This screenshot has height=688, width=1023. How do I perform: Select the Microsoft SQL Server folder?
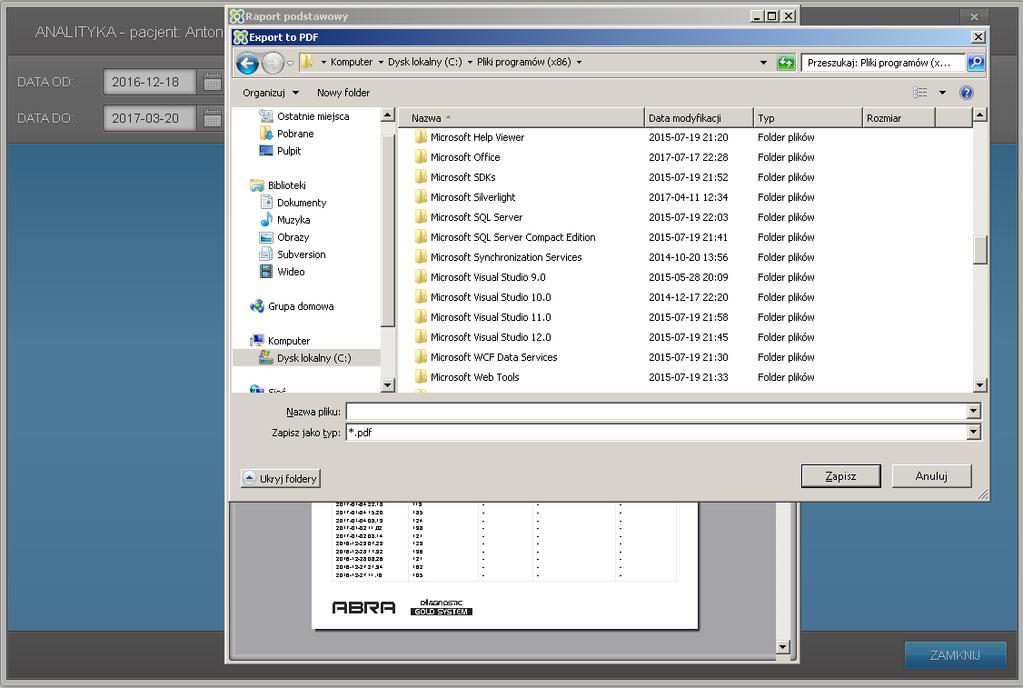tap(476, 217)
